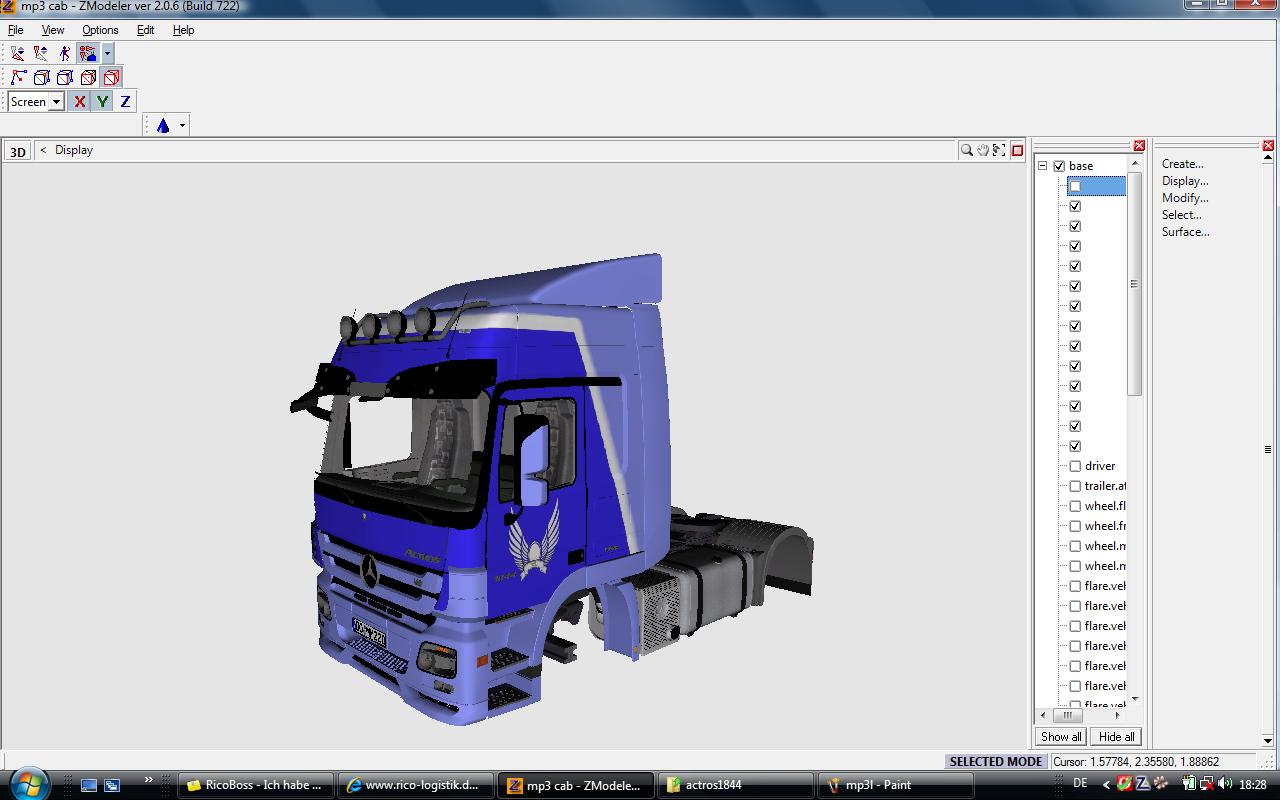Uncheck the base node checkbox

pyautogui.click(x=1059, y=166)
